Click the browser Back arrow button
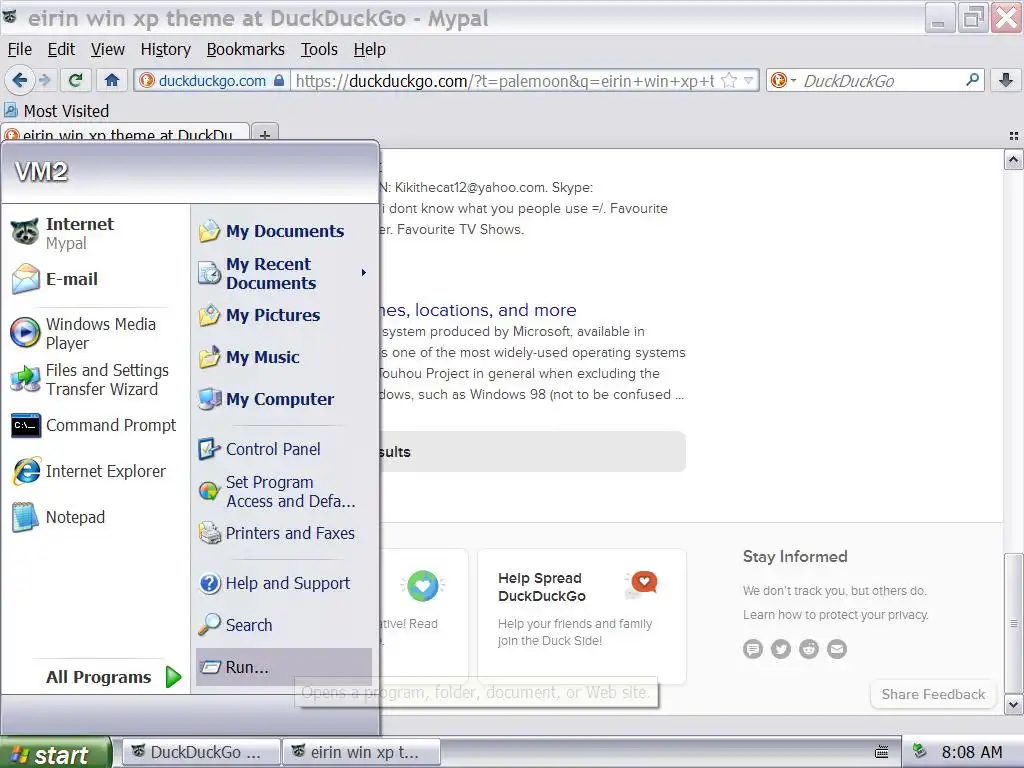 point(19,80)
